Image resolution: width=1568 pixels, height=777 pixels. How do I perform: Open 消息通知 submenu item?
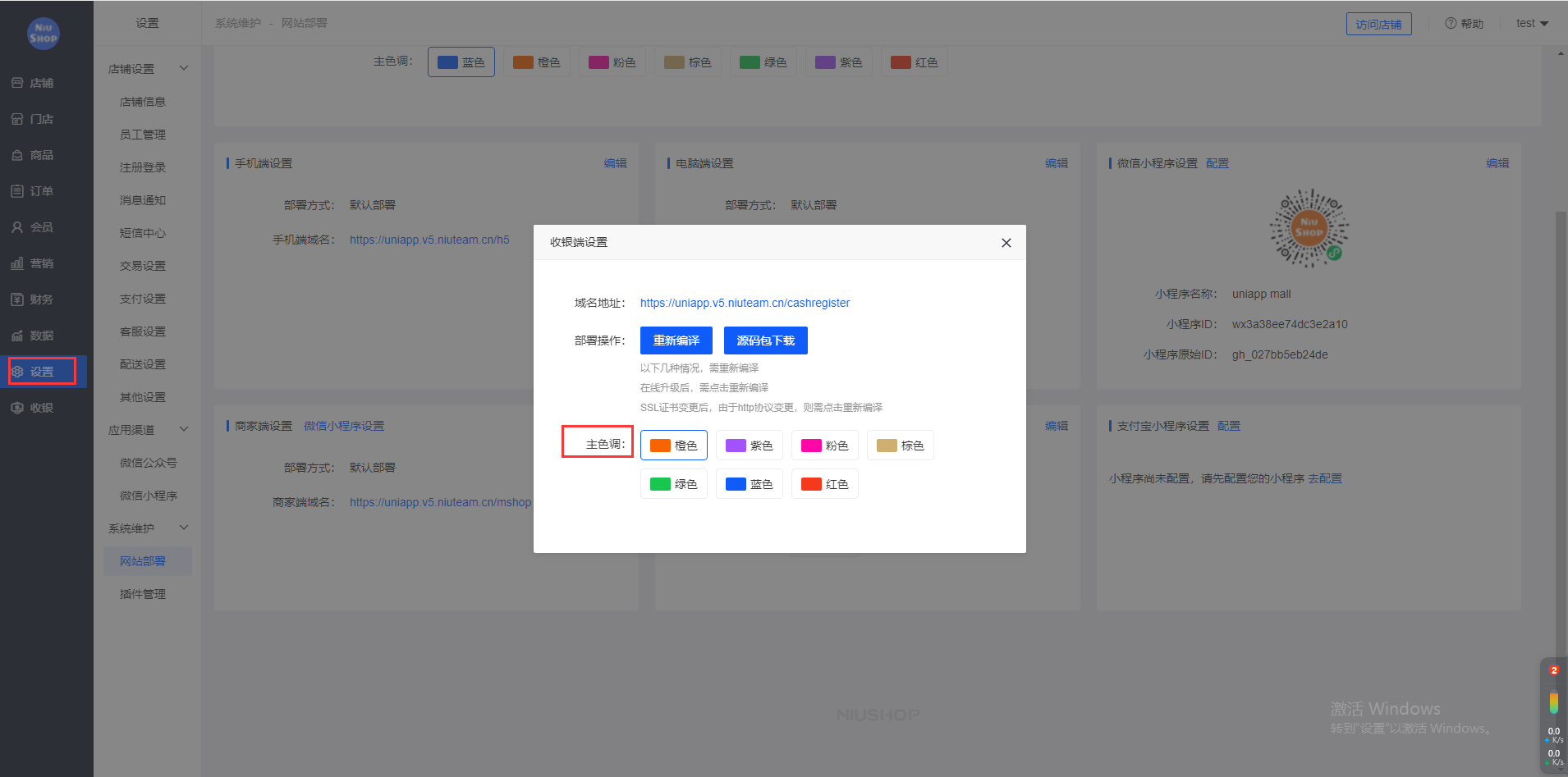[x=143, y=200]
